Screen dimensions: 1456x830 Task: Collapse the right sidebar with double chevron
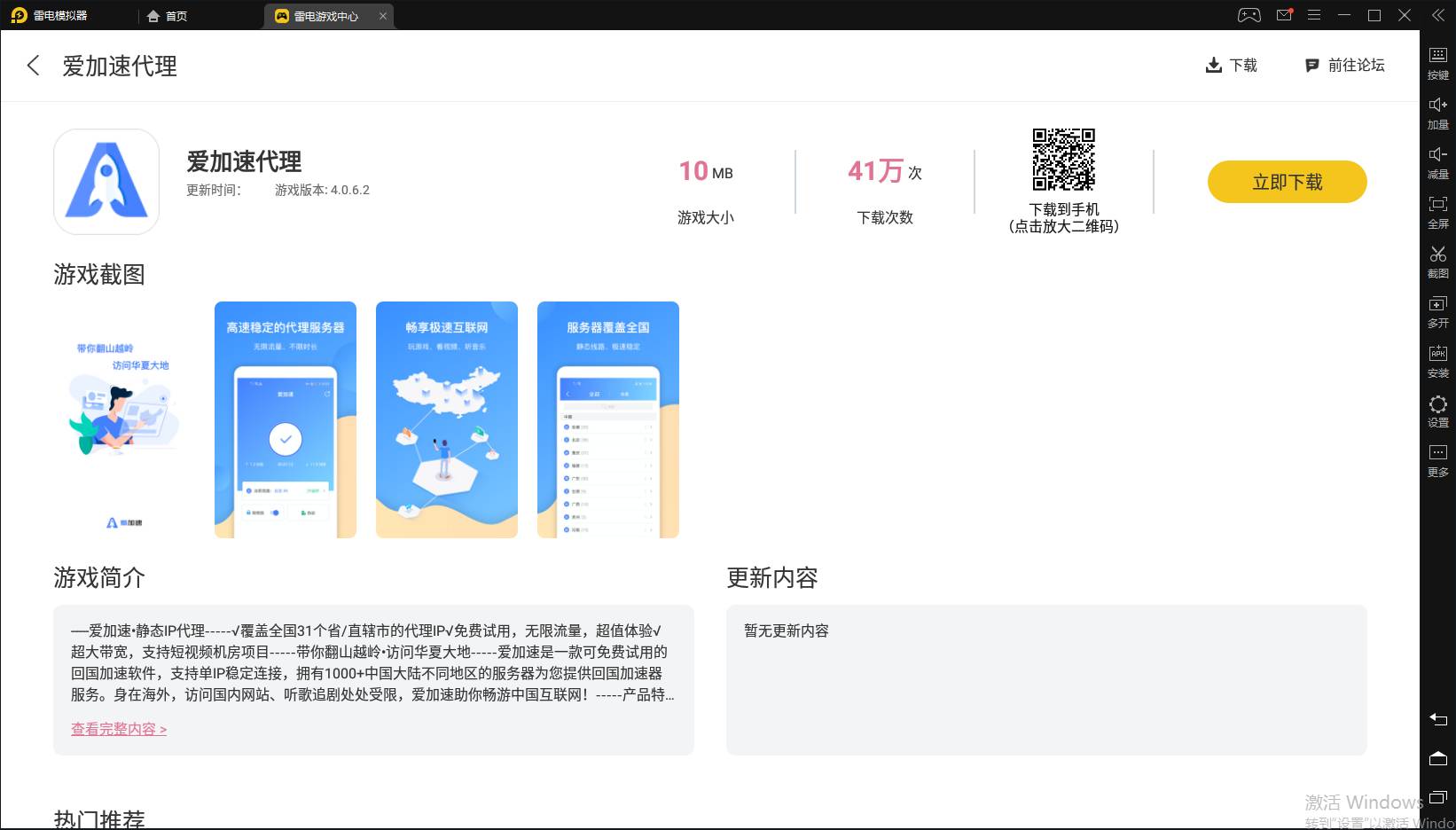tap(1437, 15)
